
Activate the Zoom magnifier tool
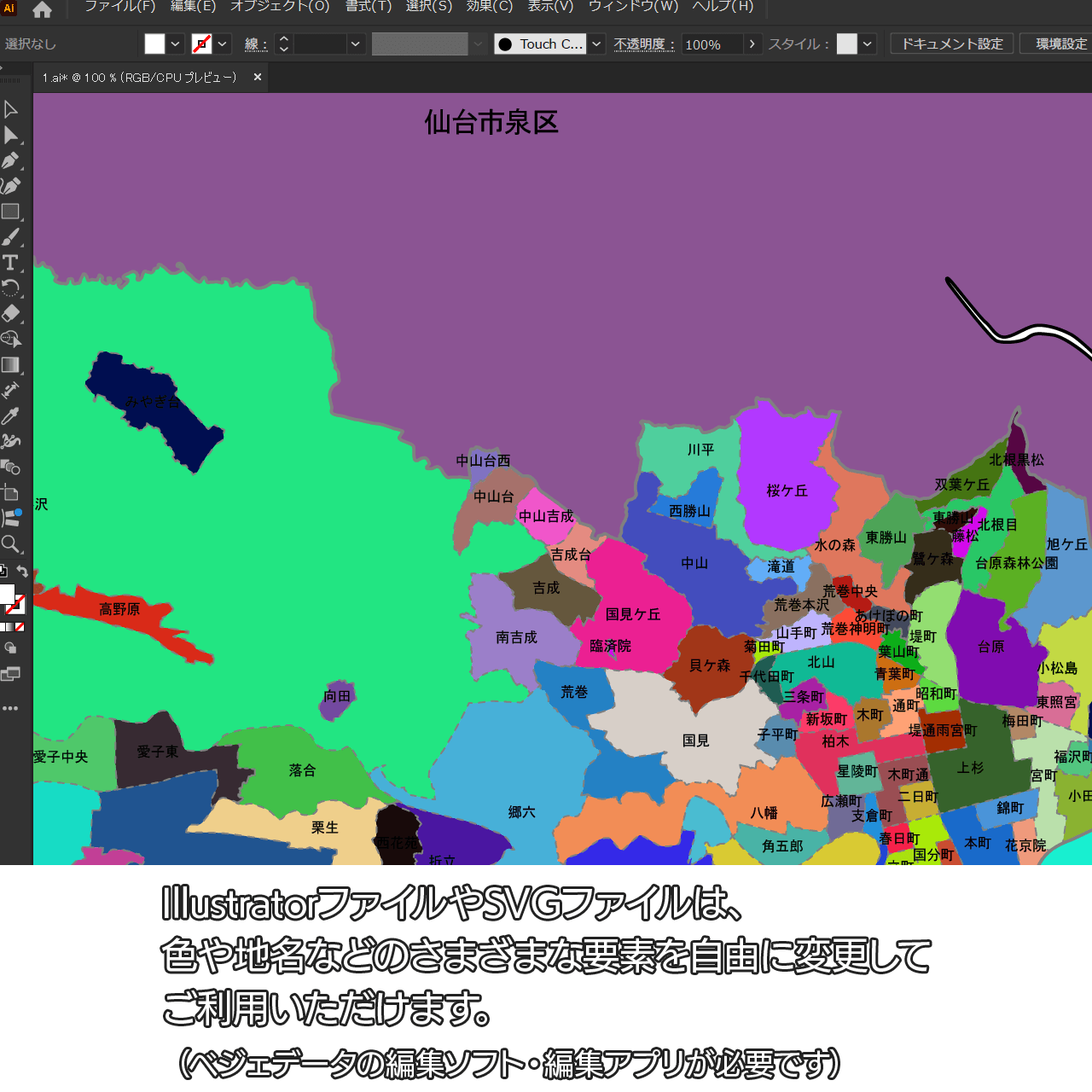pyautogui.click(x=11, y=544)
